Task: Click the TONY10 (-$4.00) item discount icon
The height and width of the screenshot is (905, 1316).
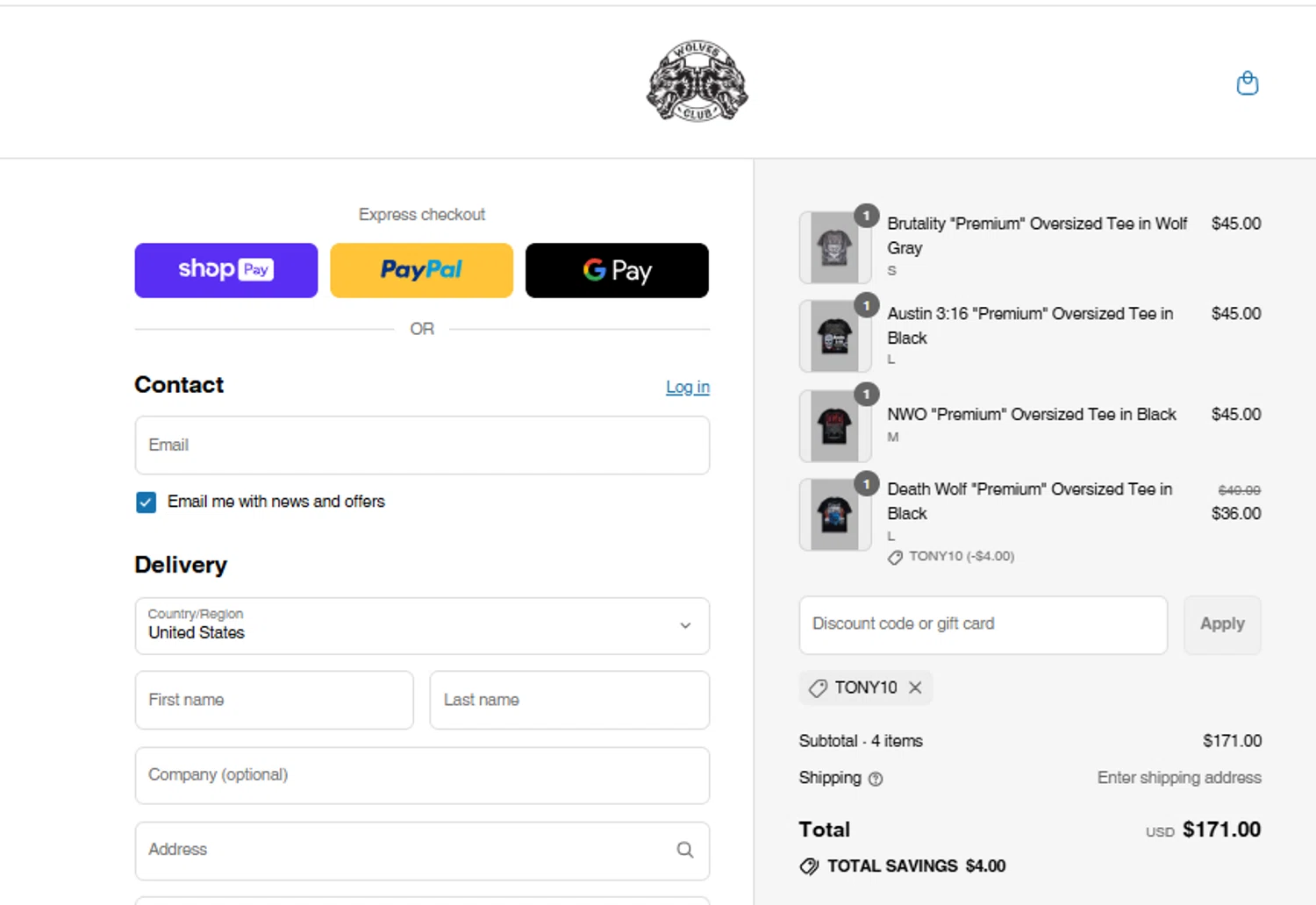Action: 895,558
